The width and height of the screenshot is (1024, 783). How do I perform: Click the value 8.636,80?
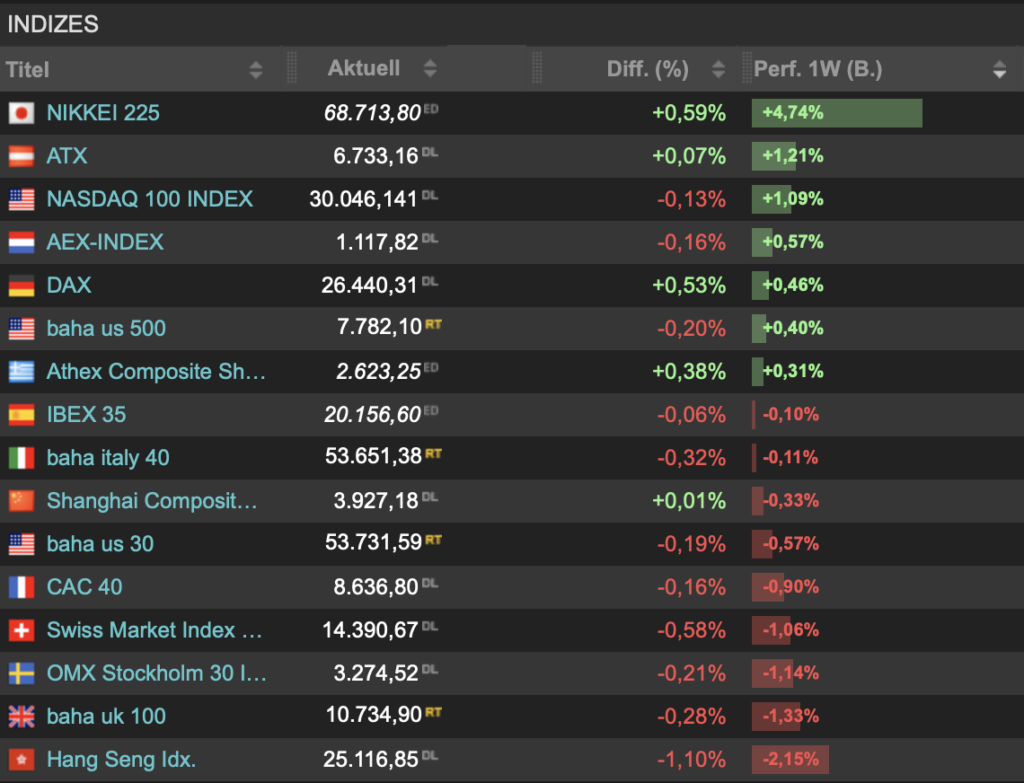[376, 587]
